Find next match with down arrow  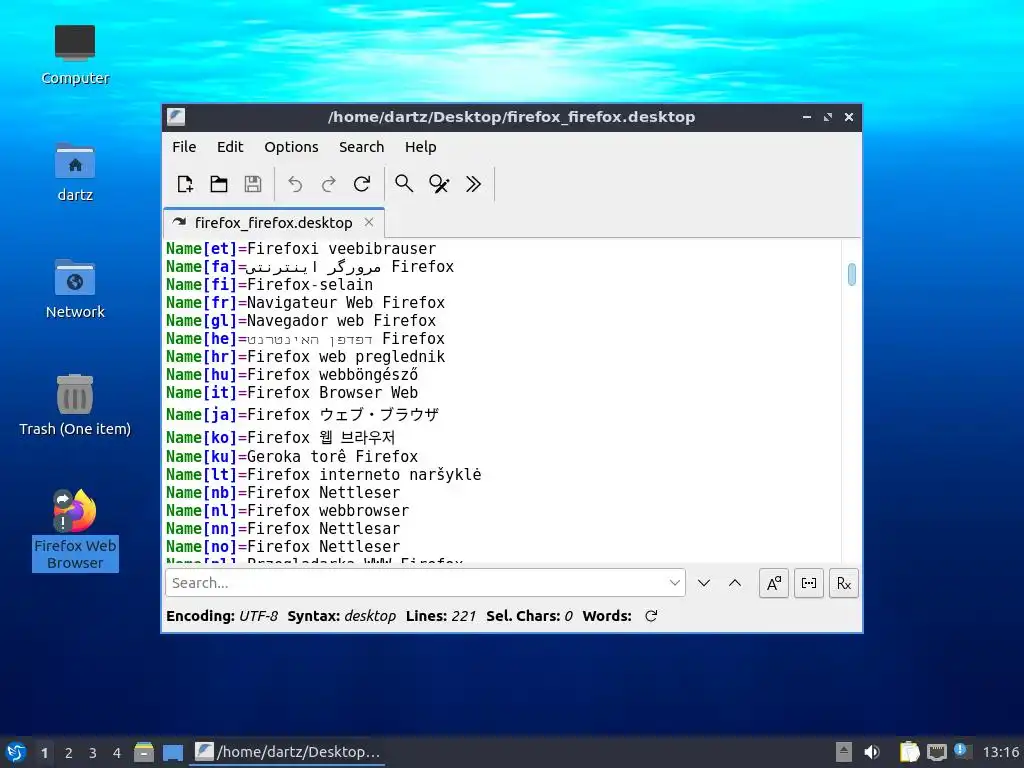tap(703, 583)
